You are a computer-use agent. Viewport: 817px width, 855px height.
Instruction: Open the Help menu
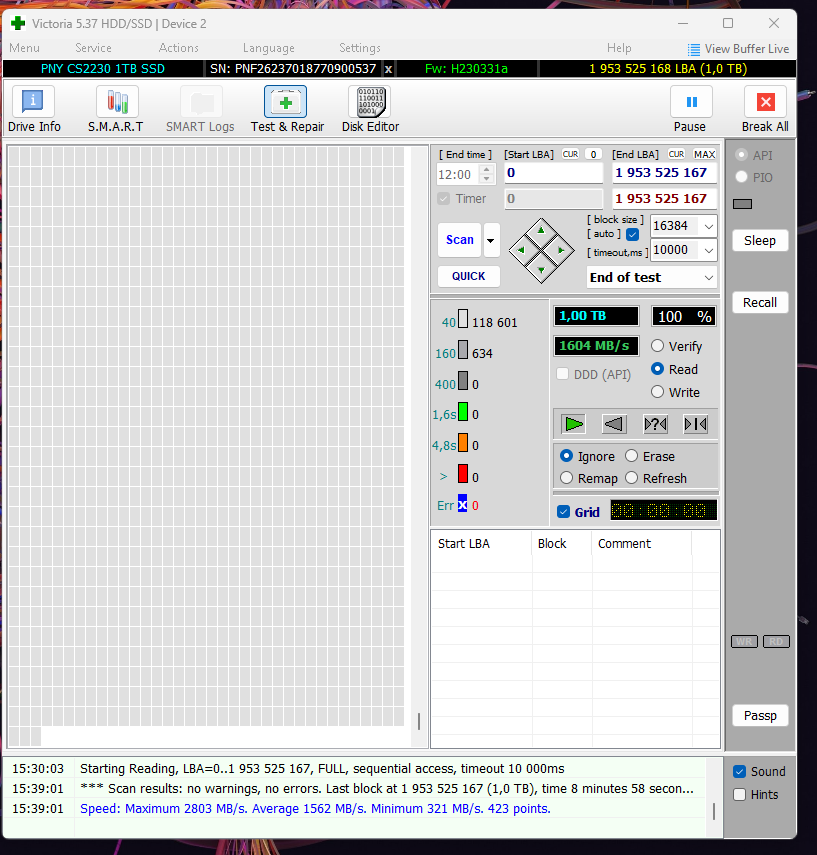pos(619,48)
